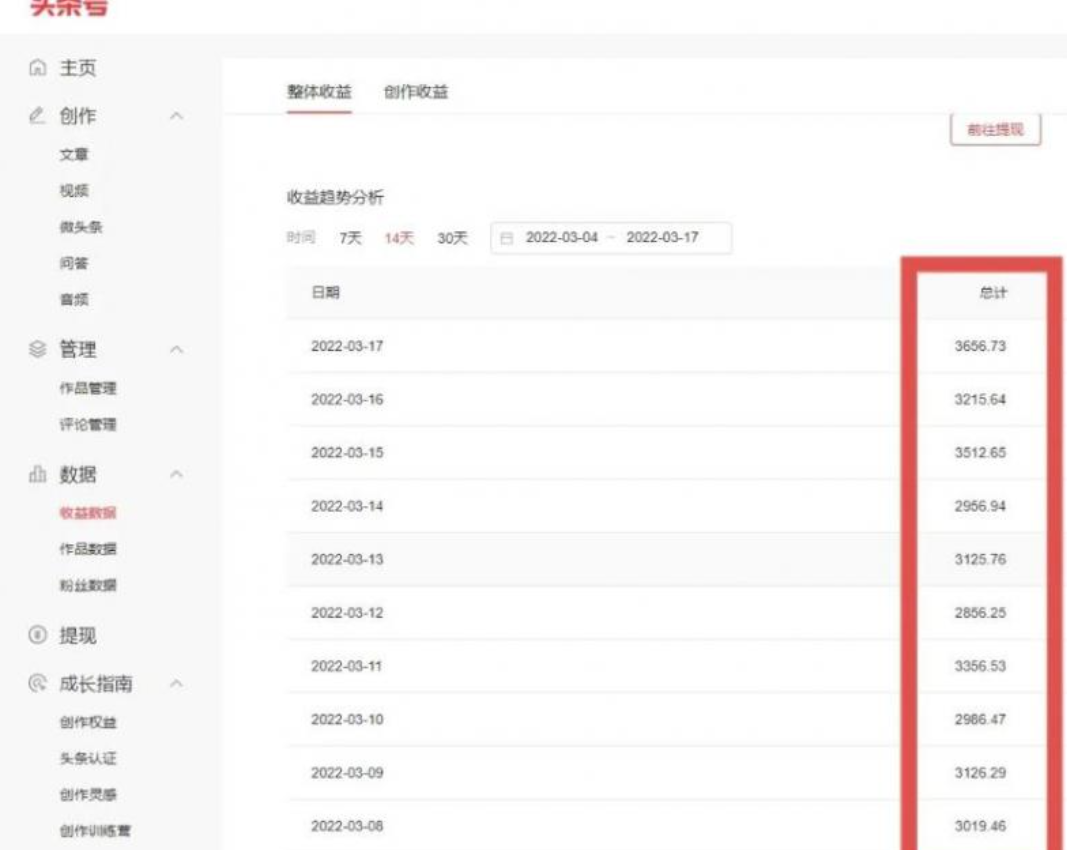This screenshot has width=1067, height=850.
Task: Collapse the 数据 section chevron
Action: click(x=176, y=474)
